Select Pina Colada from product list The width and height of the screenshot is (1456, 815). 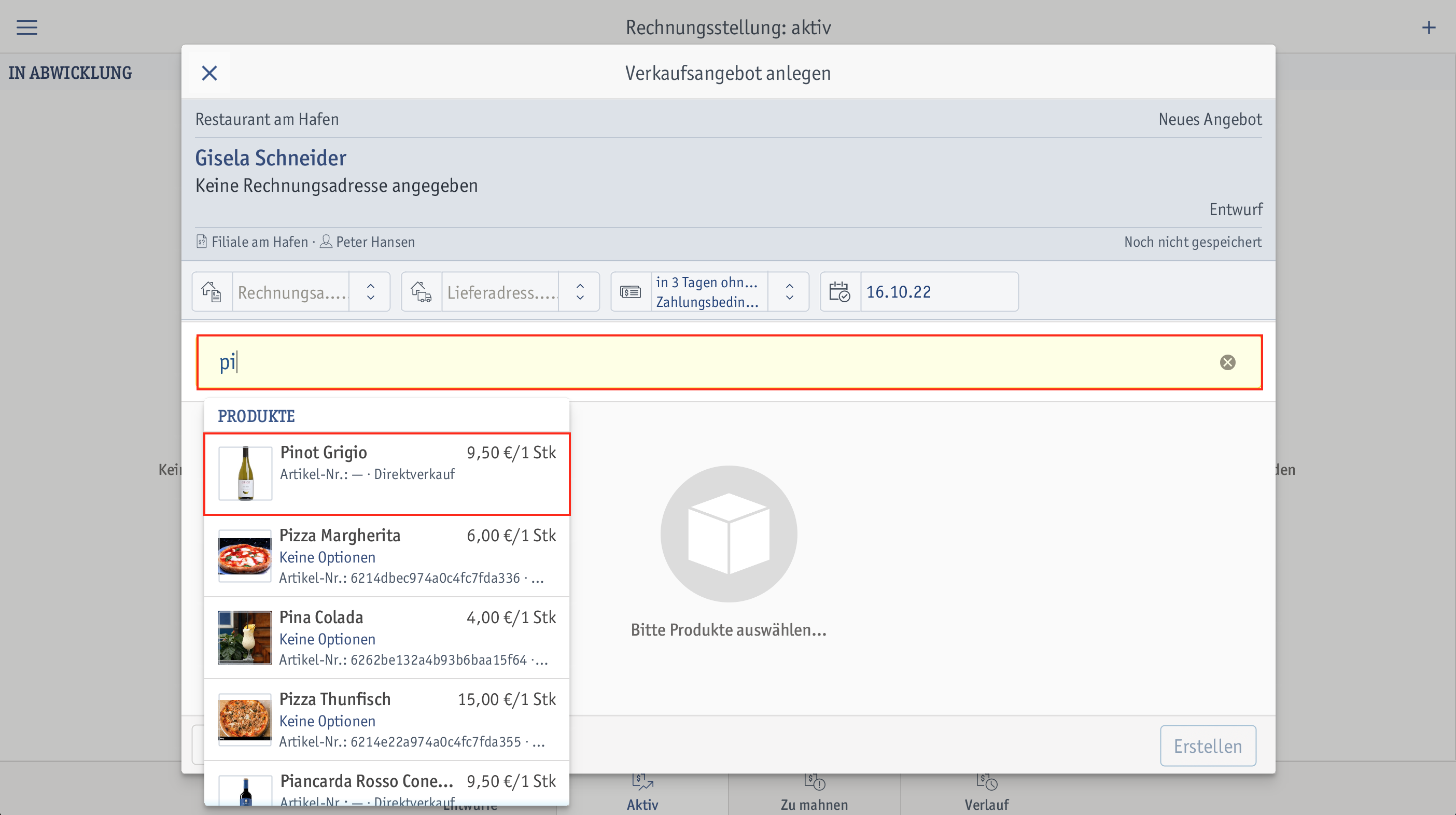click(387, 638)
